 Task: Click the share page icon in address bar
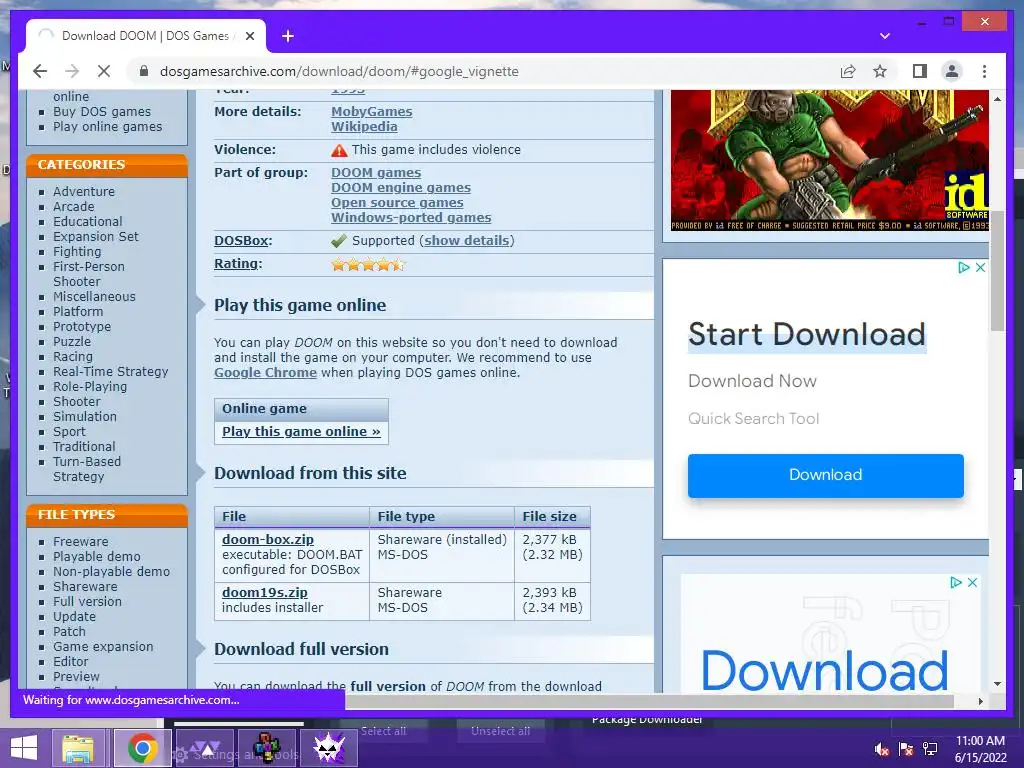click(x=848, y=71)
